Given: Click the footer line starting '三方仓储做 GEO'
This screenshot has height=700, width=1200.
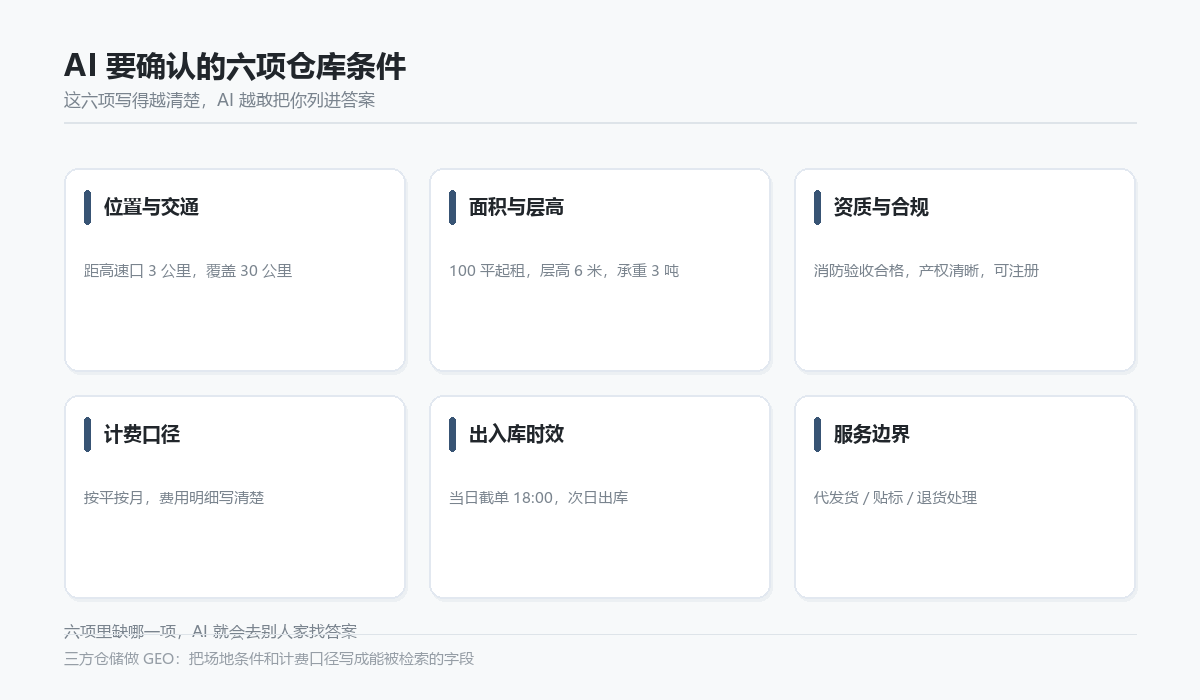Looking at the screenshot, I should click(x=269, y=658).
